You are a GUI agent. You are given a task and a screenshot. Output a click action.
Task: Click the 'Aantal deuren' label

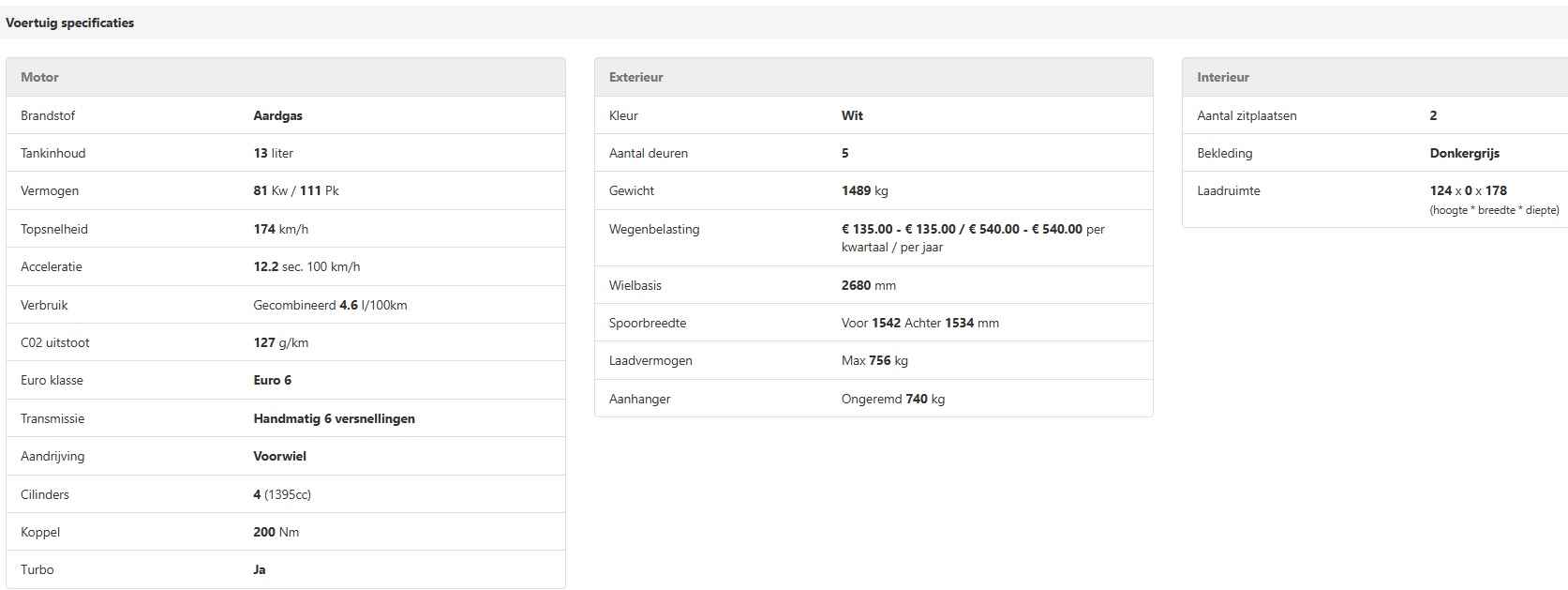click(x=649, y=153)
